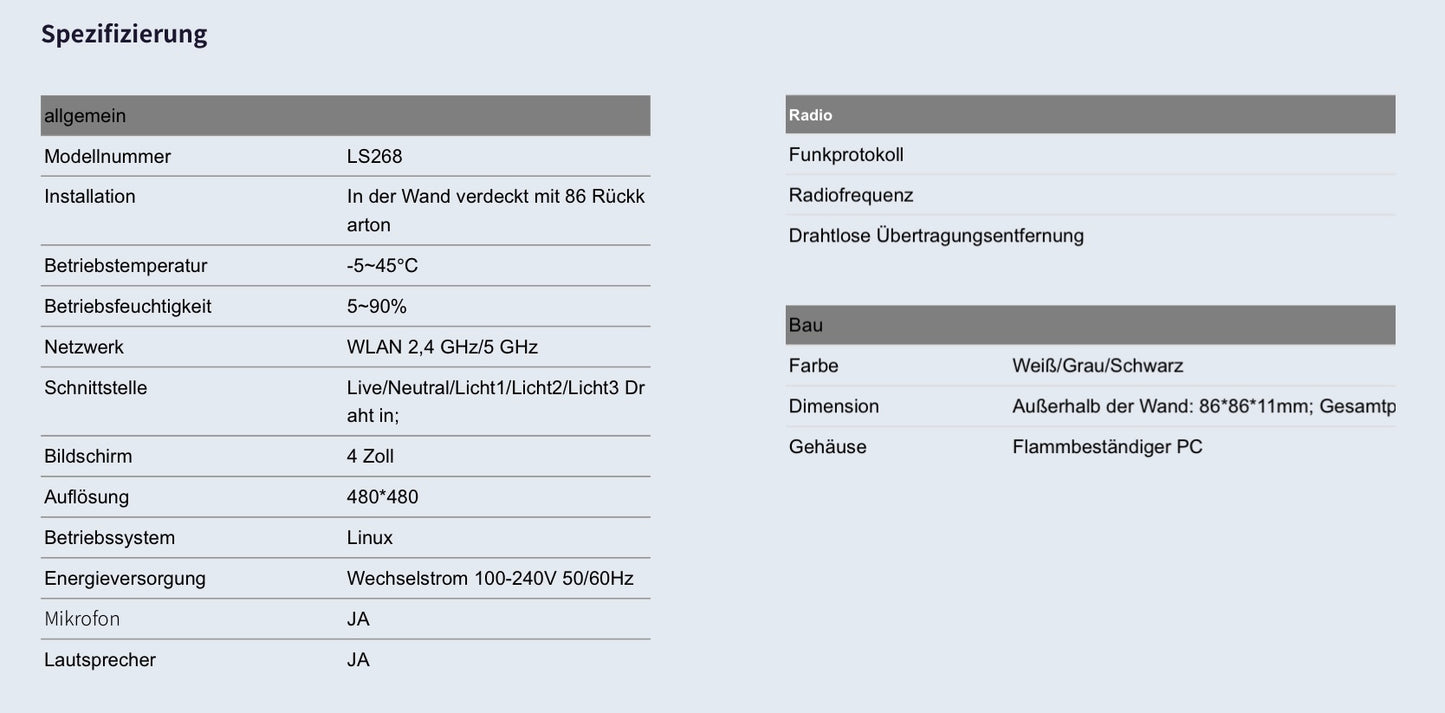This screenshot has height=713, width=1445.
Task: Select the Lautsprecher row label
Action: coord(100,660)
